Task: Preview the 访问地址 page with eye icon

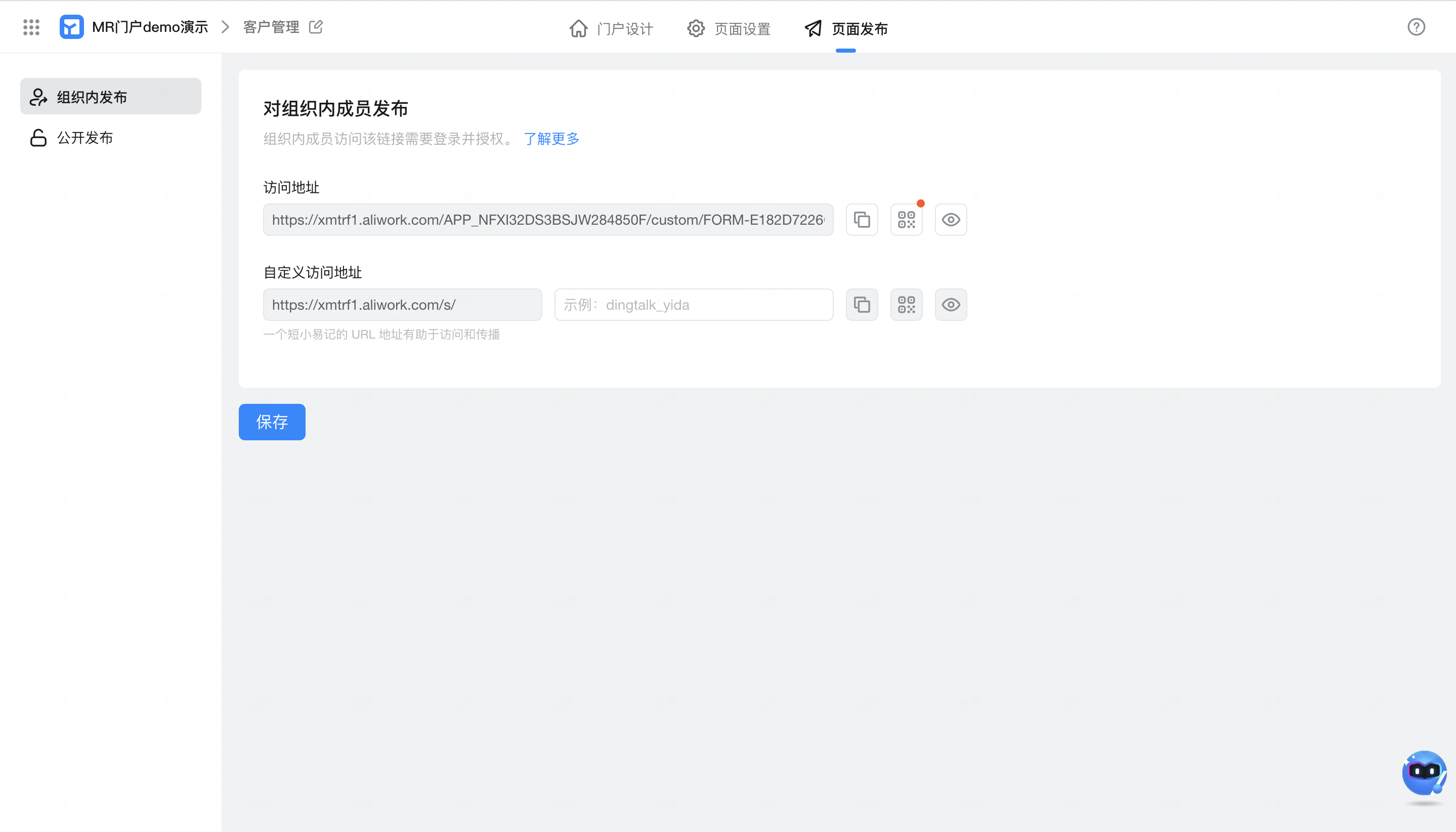Action: click(951, 220)
